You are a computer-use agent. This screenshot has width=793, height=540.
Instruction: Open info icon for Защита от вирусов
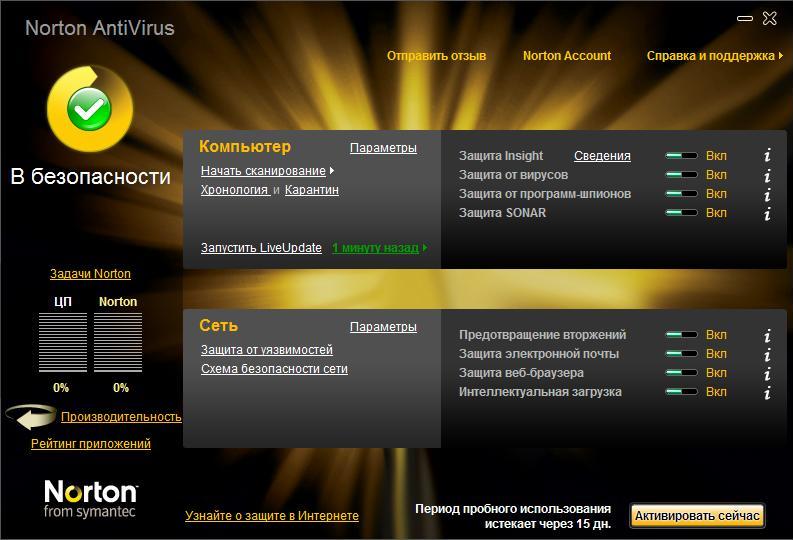tap(767, 175)
